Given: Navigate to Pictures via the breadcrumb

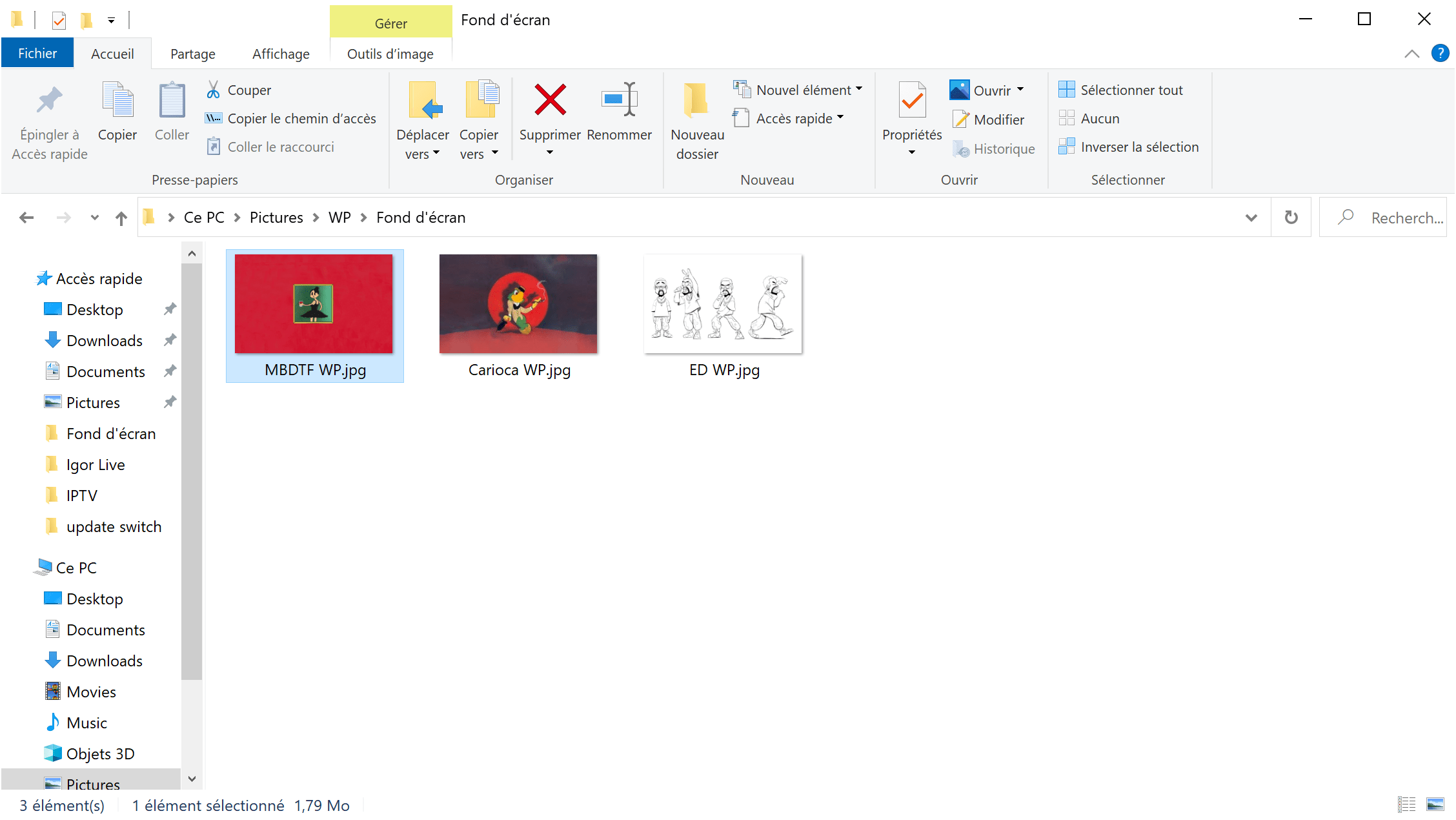Looking at the screenshot, I should pyautogui.click(x=276, y=217).
